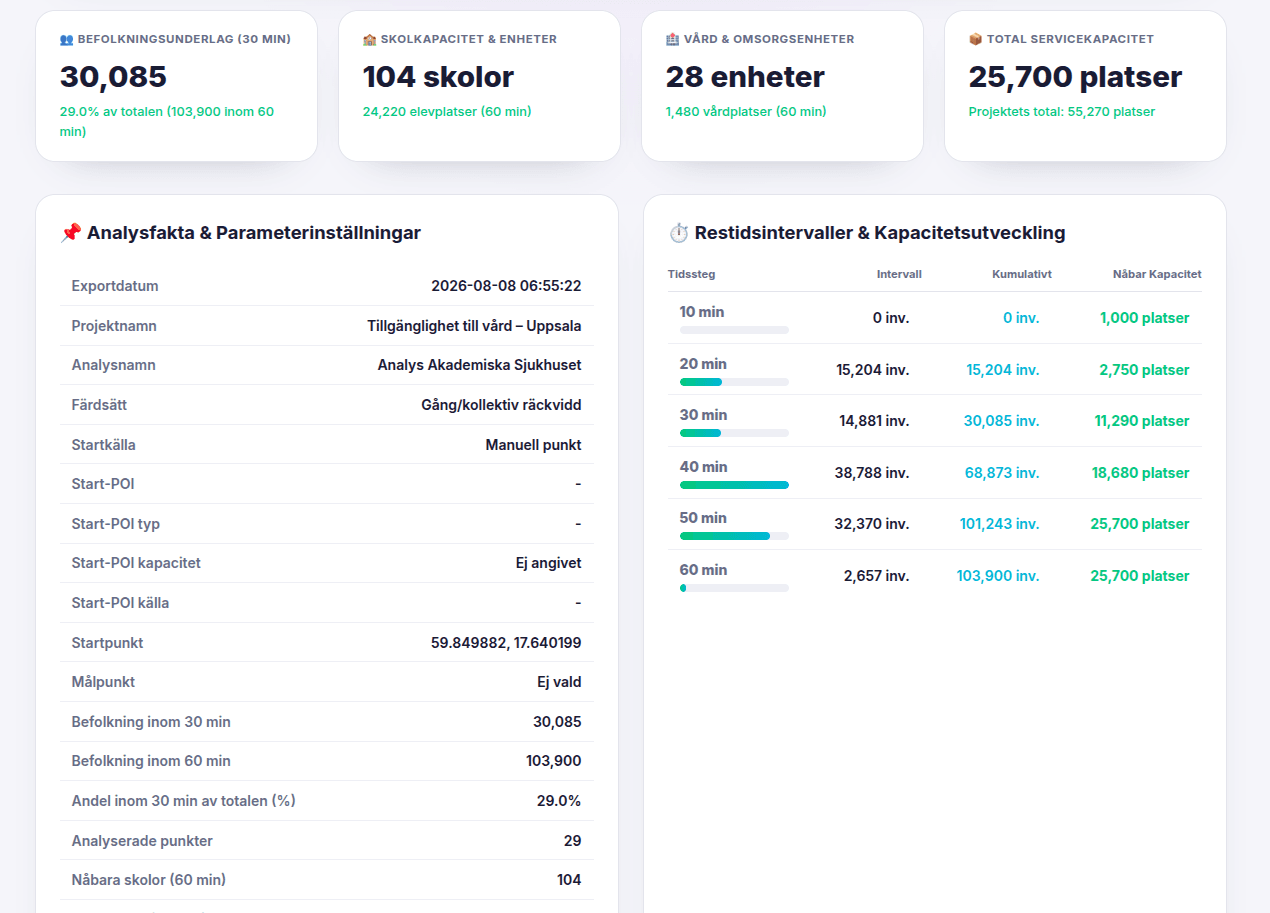Screen dimensions: 1270x913
Task: Select the 25,700 platser headline
Action: click(x=1075, y=77)
